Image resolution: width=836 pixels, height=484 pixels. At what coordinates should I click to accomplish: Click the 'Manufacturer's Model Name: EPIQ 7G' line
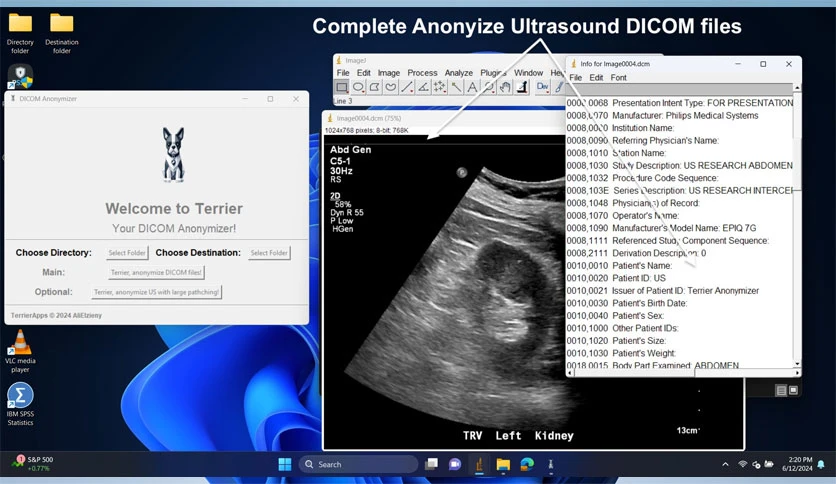pyautogui.click(x=661, y=228)
